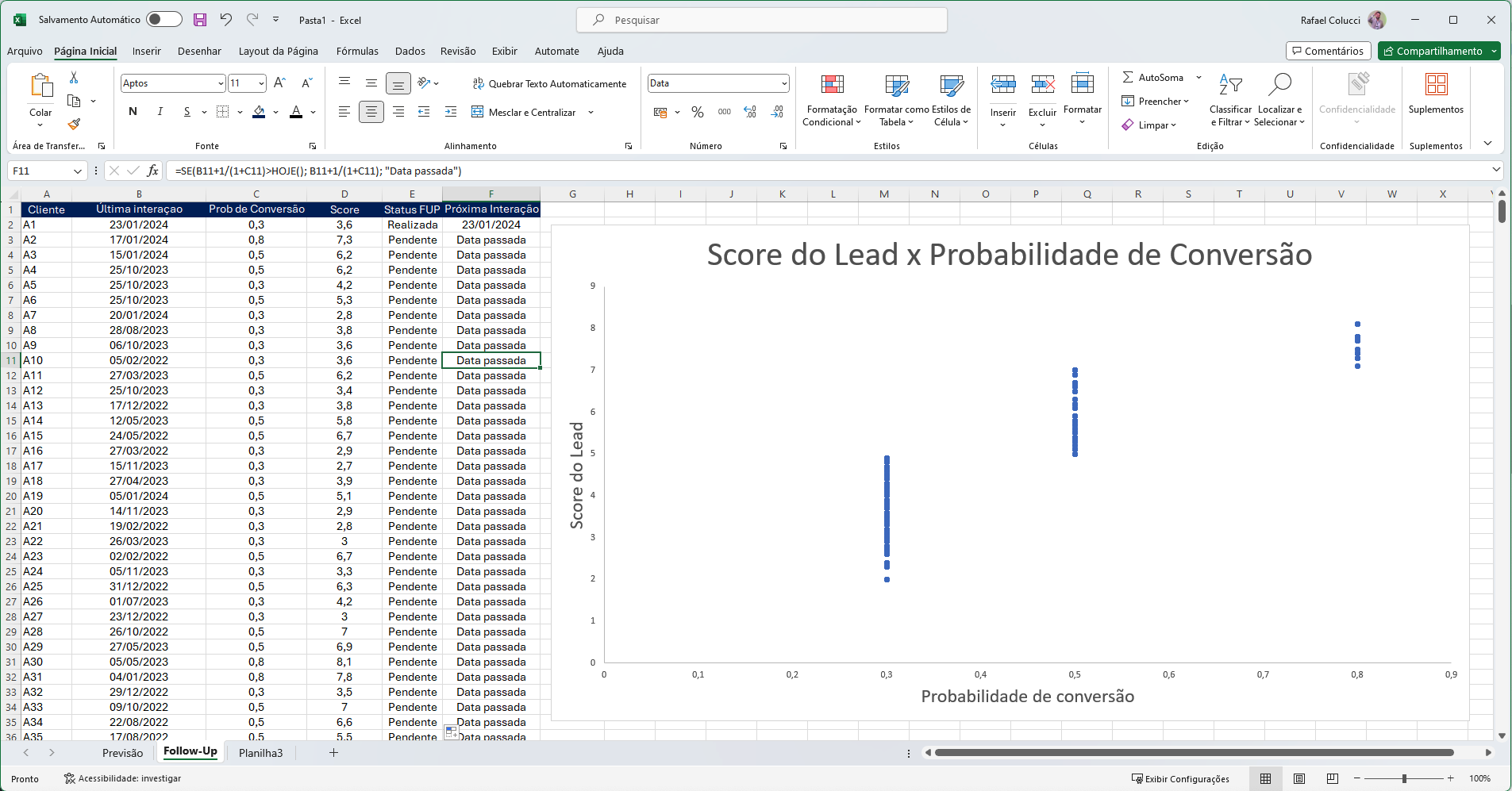Toggle Salvamento Automático switch
Viewport: 1512px width, 791px height.
[164, 20]
